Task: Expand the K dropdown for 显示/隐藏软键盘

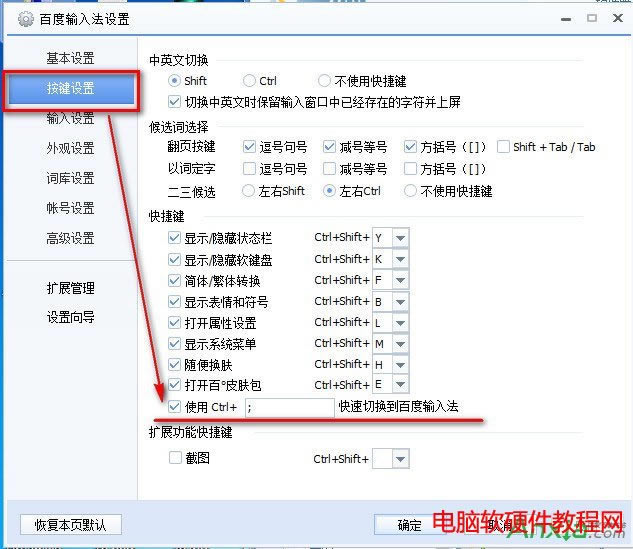Action: (400, 259)
